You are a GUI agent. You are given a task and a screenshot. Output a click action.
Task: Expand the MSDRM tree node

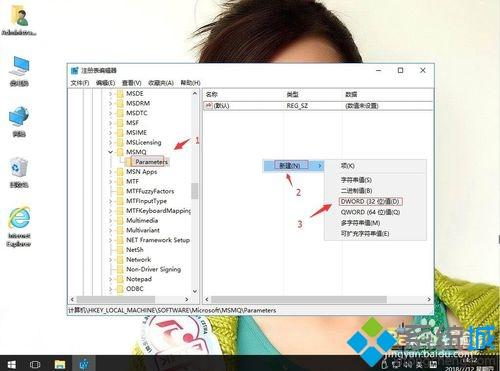point(111,103)
